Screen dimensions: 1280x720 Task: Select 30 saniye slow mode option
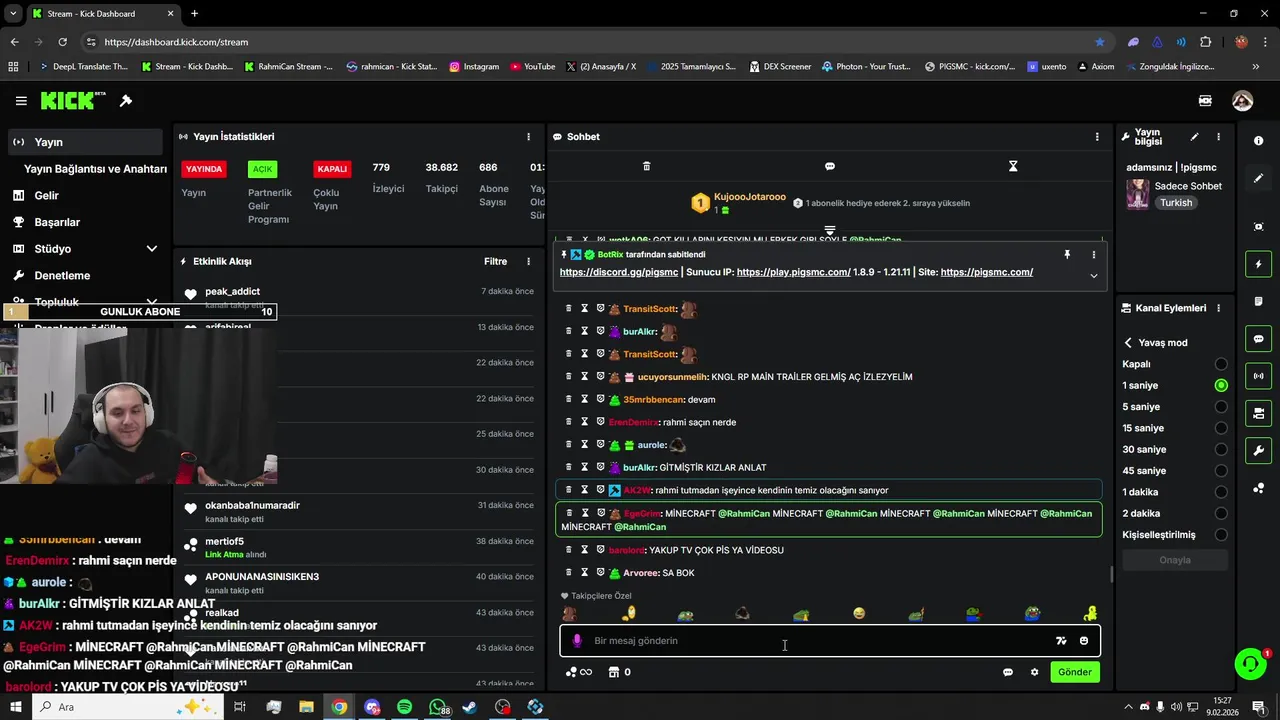pyautogui.click(x=1221, y=449)
